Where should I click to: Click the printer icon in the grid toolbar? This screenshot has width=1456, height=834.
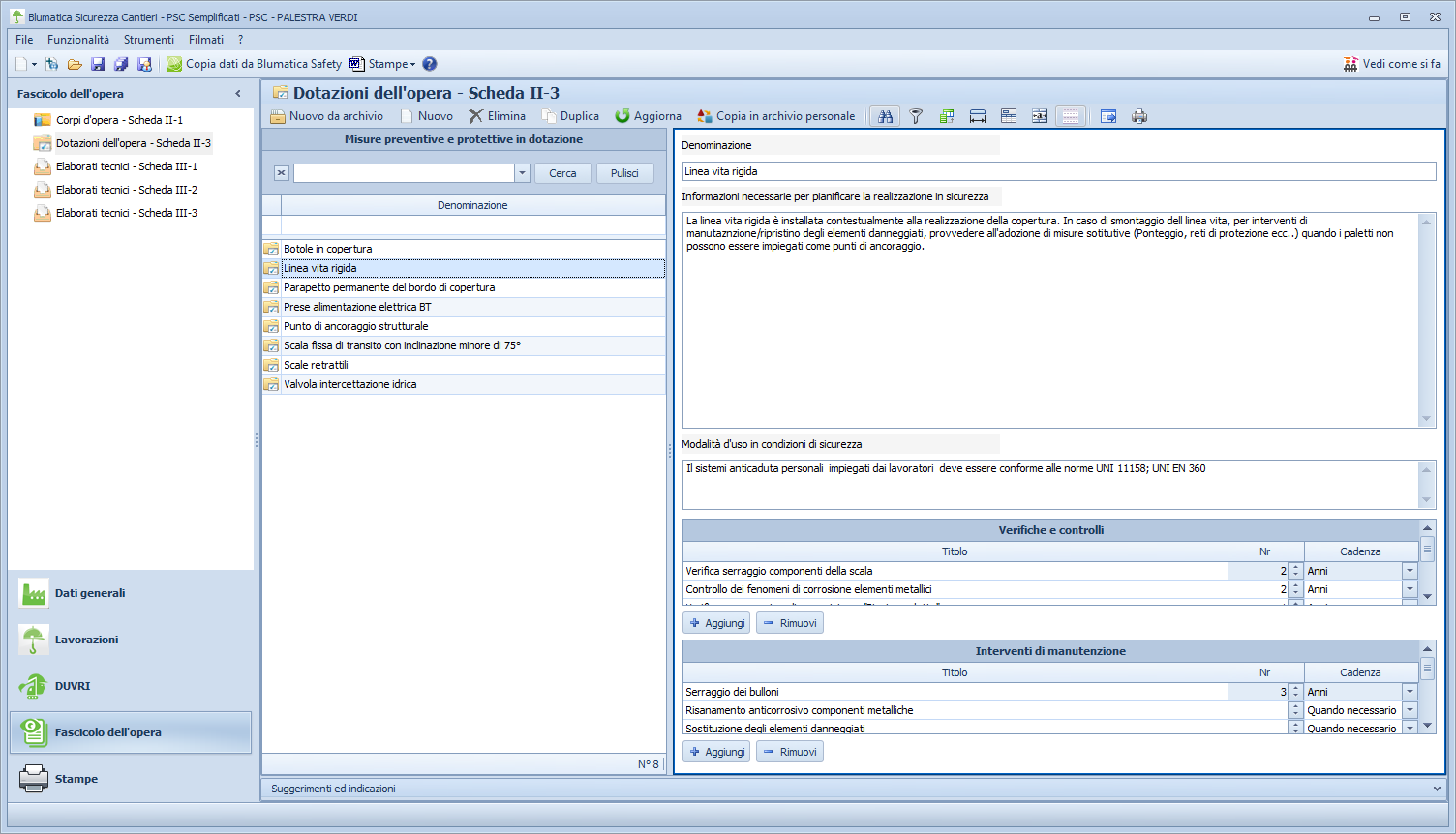[1139, 116]
